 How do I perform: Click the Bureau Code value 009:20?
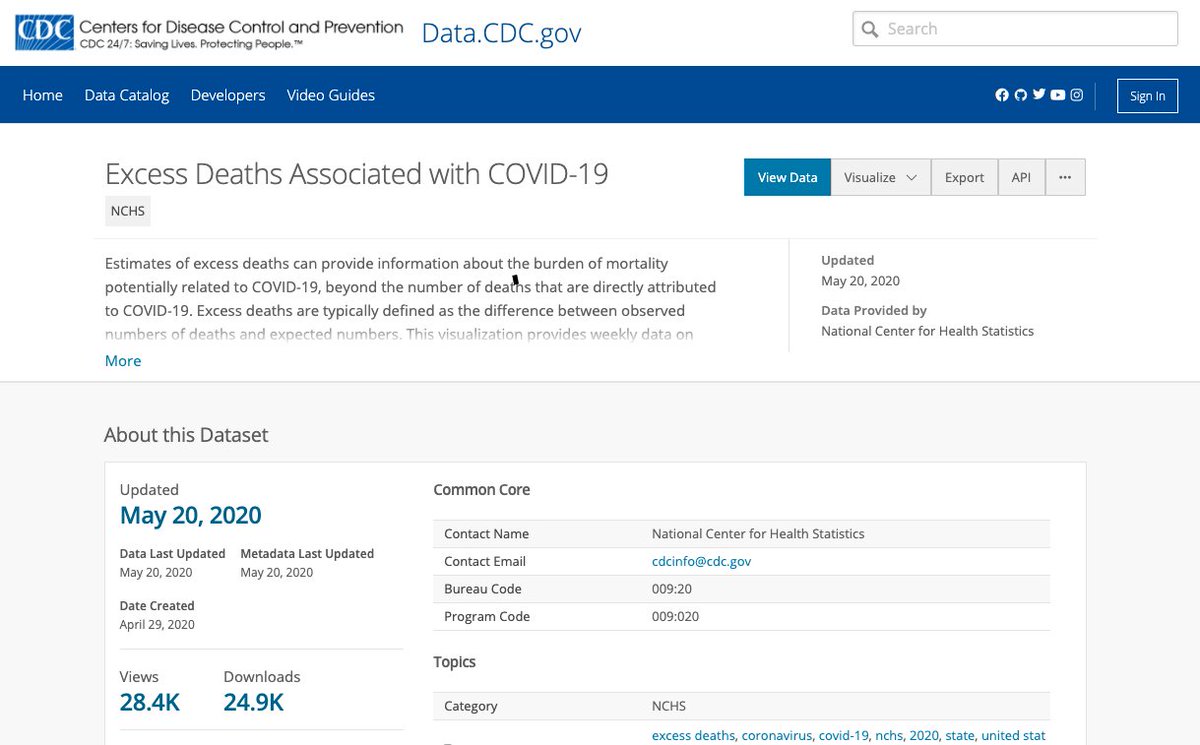point(672,589)
